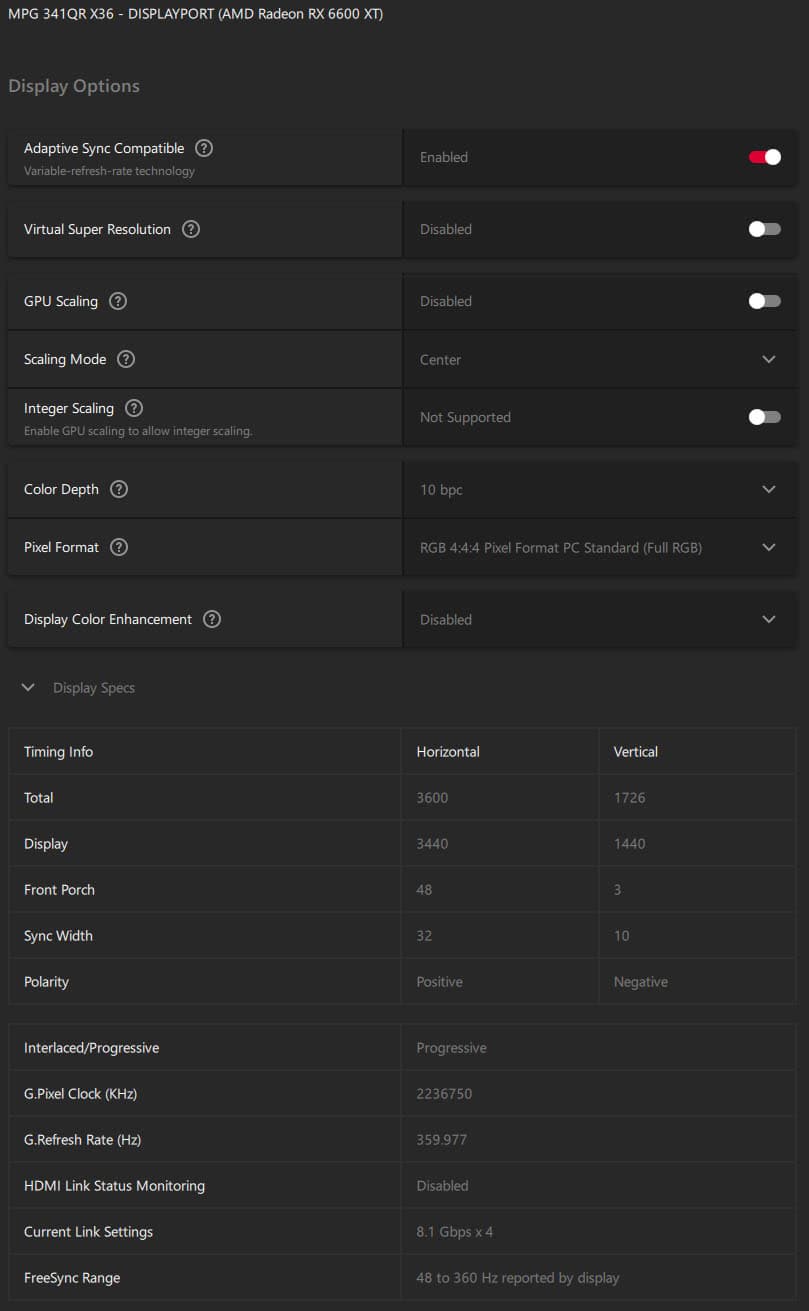This screenshot has height=1311, width=809.
Task: Open the Pixel Format RGB 4:4:4 dropdown
Action: (768, 547)
